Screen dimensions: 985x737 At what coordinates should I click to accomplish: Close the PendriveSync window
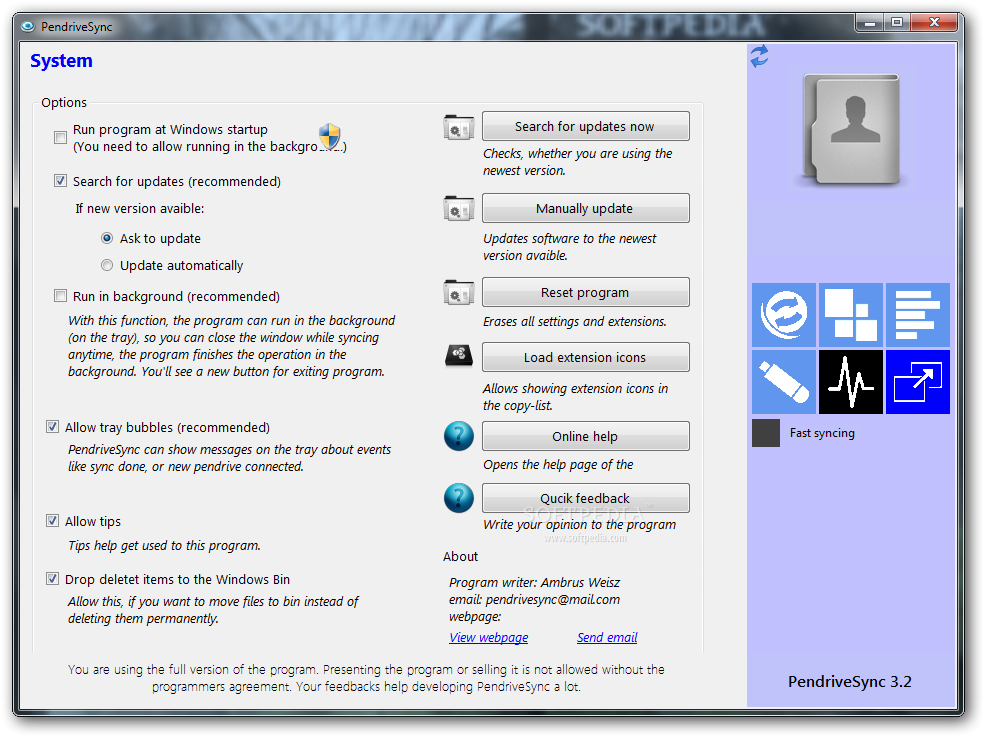tap(934, 23)
